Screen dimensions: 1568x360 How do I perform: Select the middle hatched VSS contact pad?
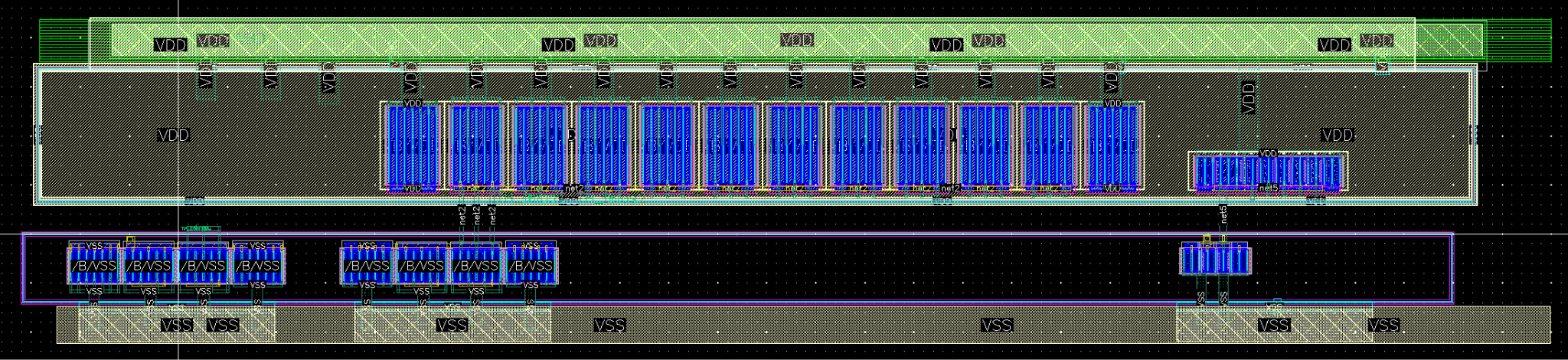pyautogui.click(x=452, y=322)
